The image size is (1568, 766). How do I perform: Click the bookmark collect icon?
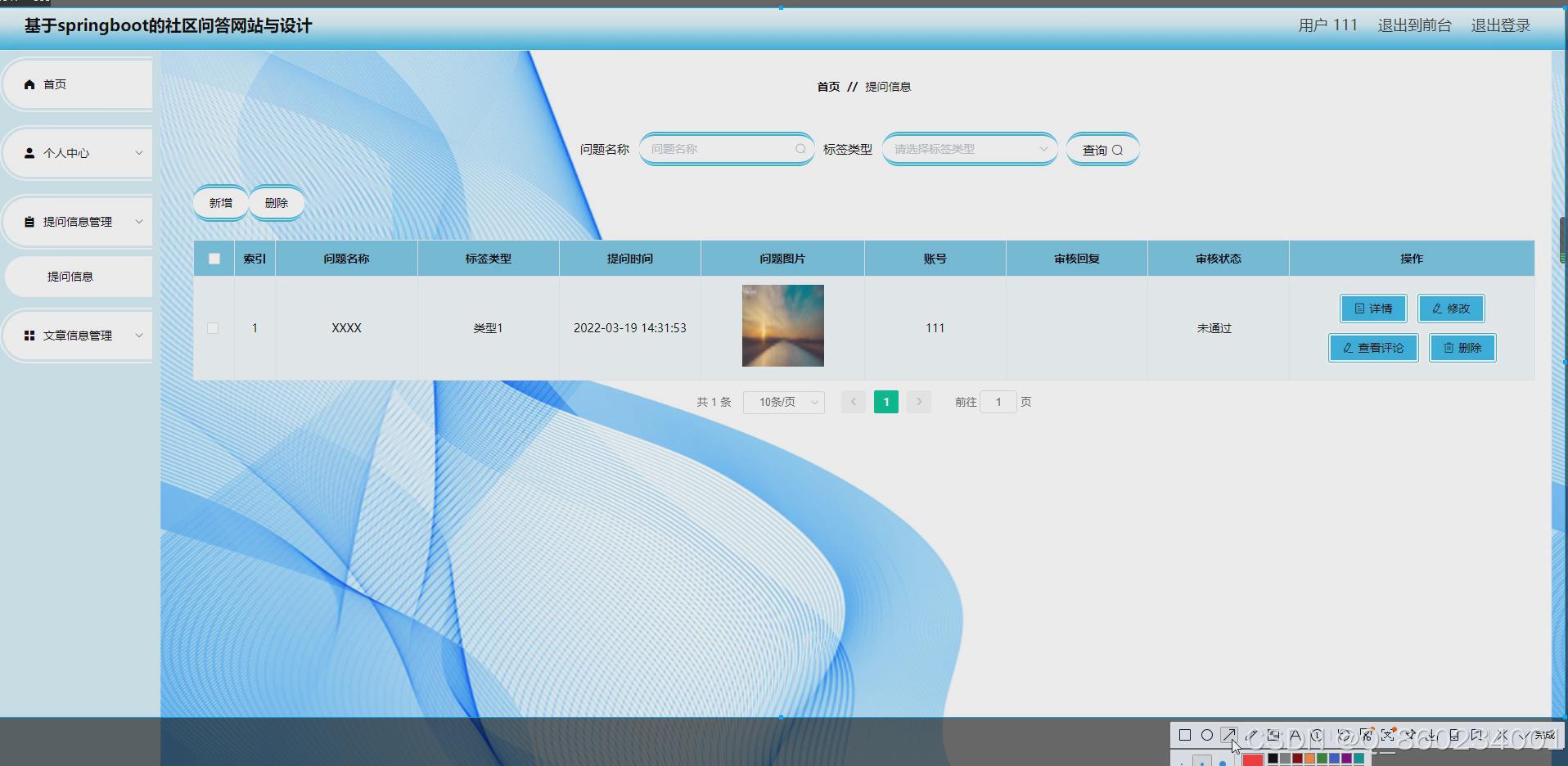[1476, 735]
